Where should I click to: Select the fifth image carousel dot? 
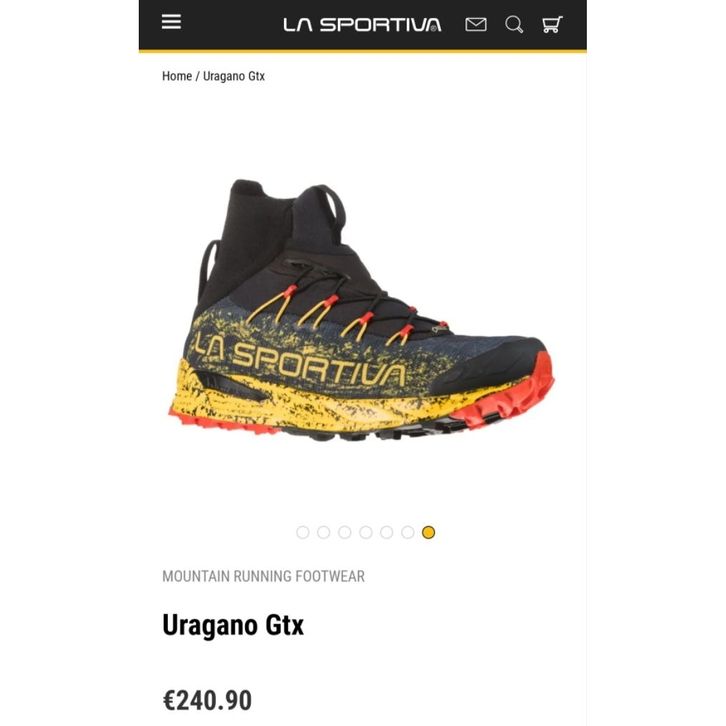[387, 532]
